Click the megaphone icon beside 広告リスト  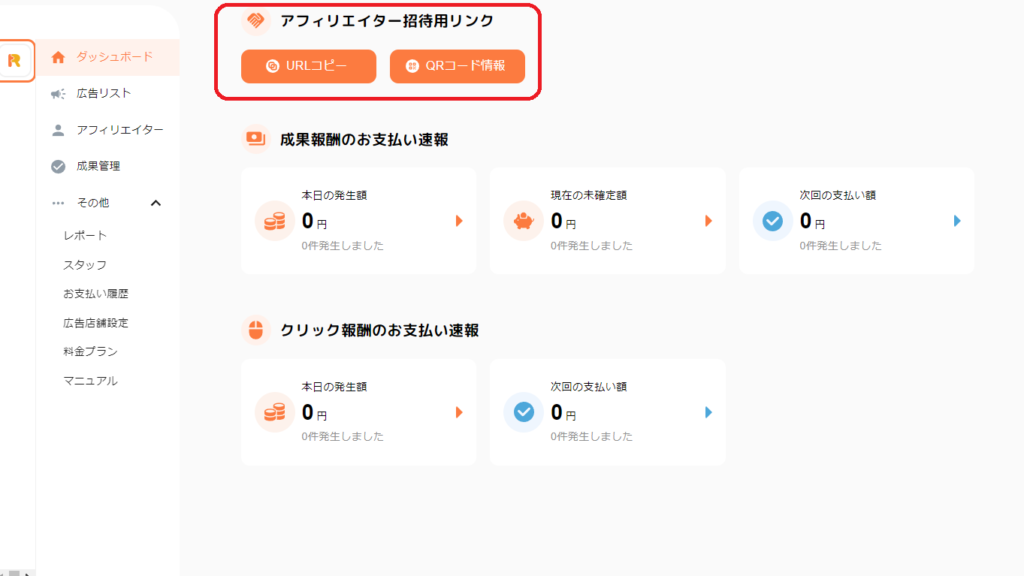[x=58, y=94]
